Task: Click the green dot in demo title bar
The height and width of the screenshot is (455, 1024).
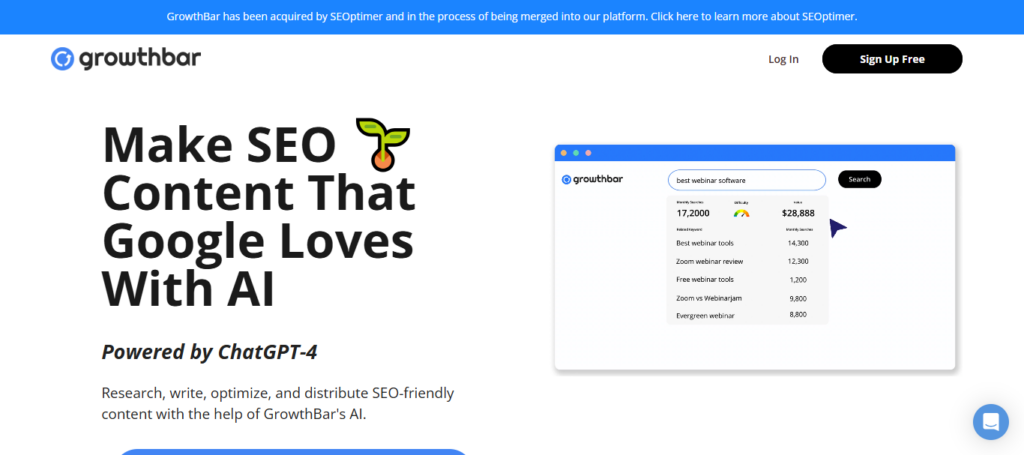Action: [576, 153]
